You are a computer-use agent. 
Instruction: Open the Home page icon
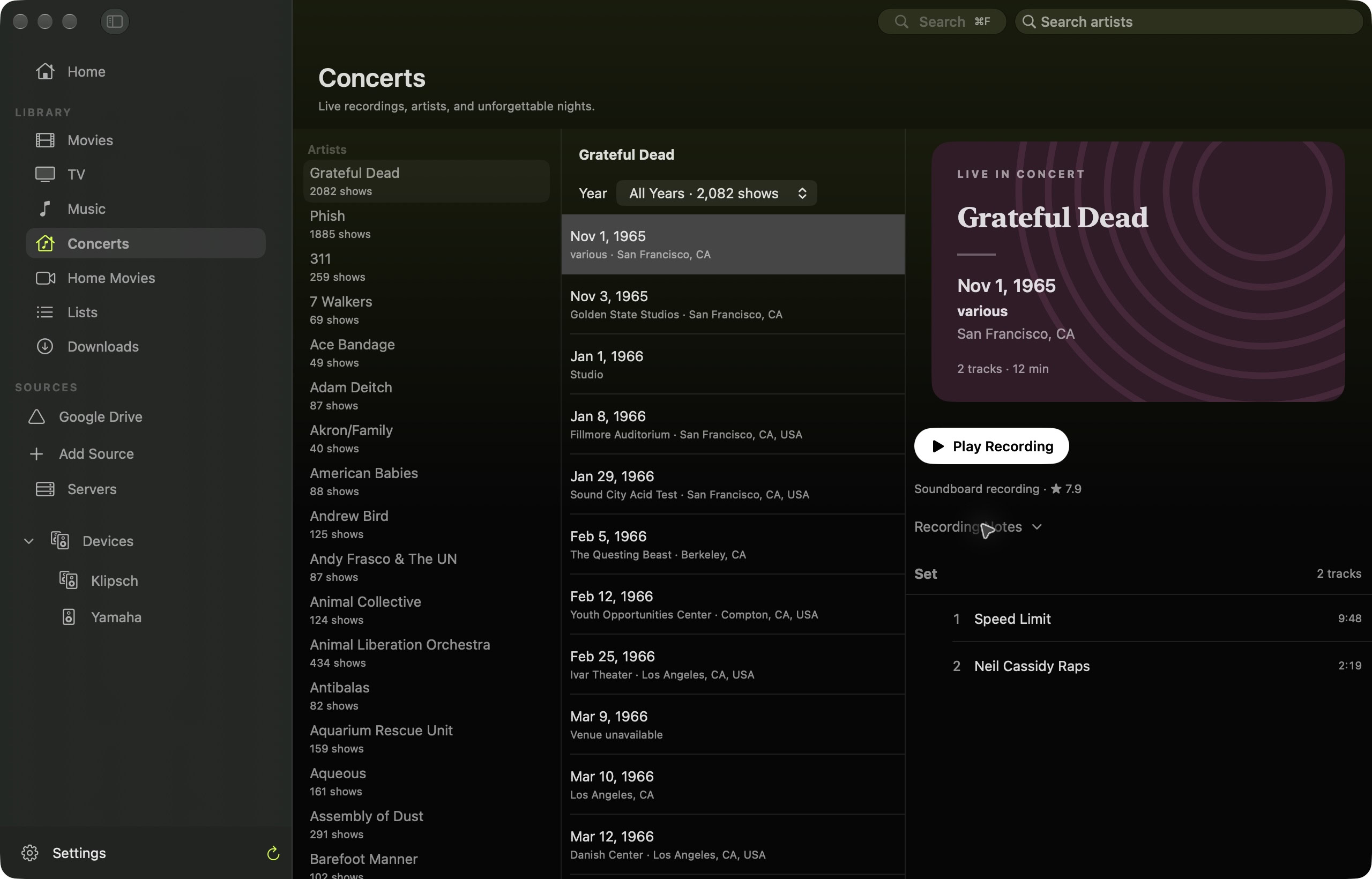(45, 71)
